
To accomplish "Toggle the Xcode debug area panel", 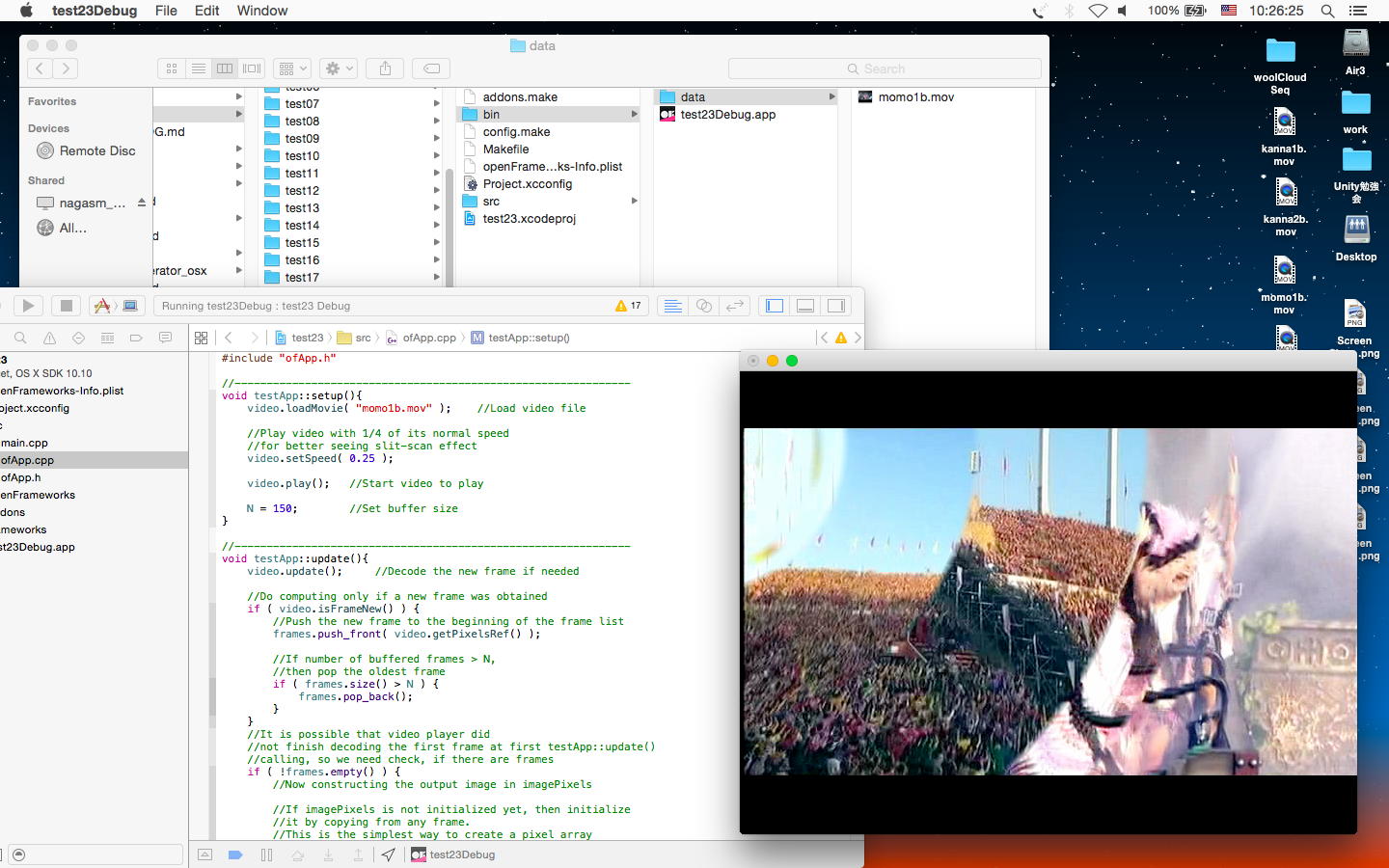I will coord(805,306).
